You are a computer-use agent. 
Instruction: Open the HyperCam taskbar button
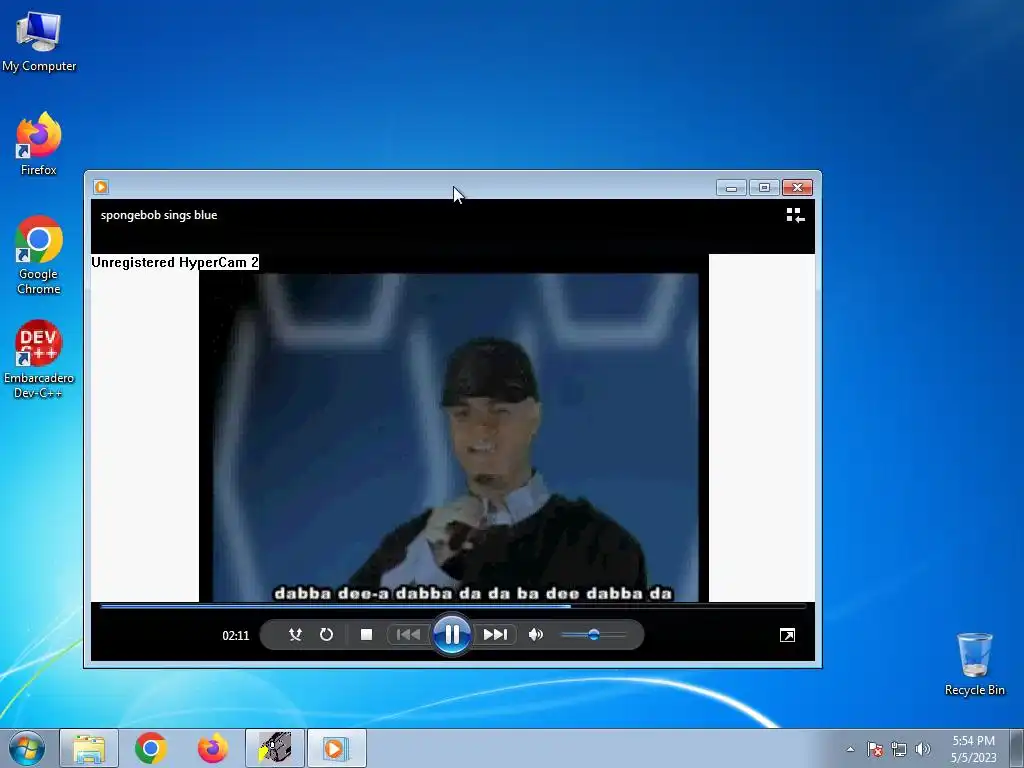(x=275, y=748)
